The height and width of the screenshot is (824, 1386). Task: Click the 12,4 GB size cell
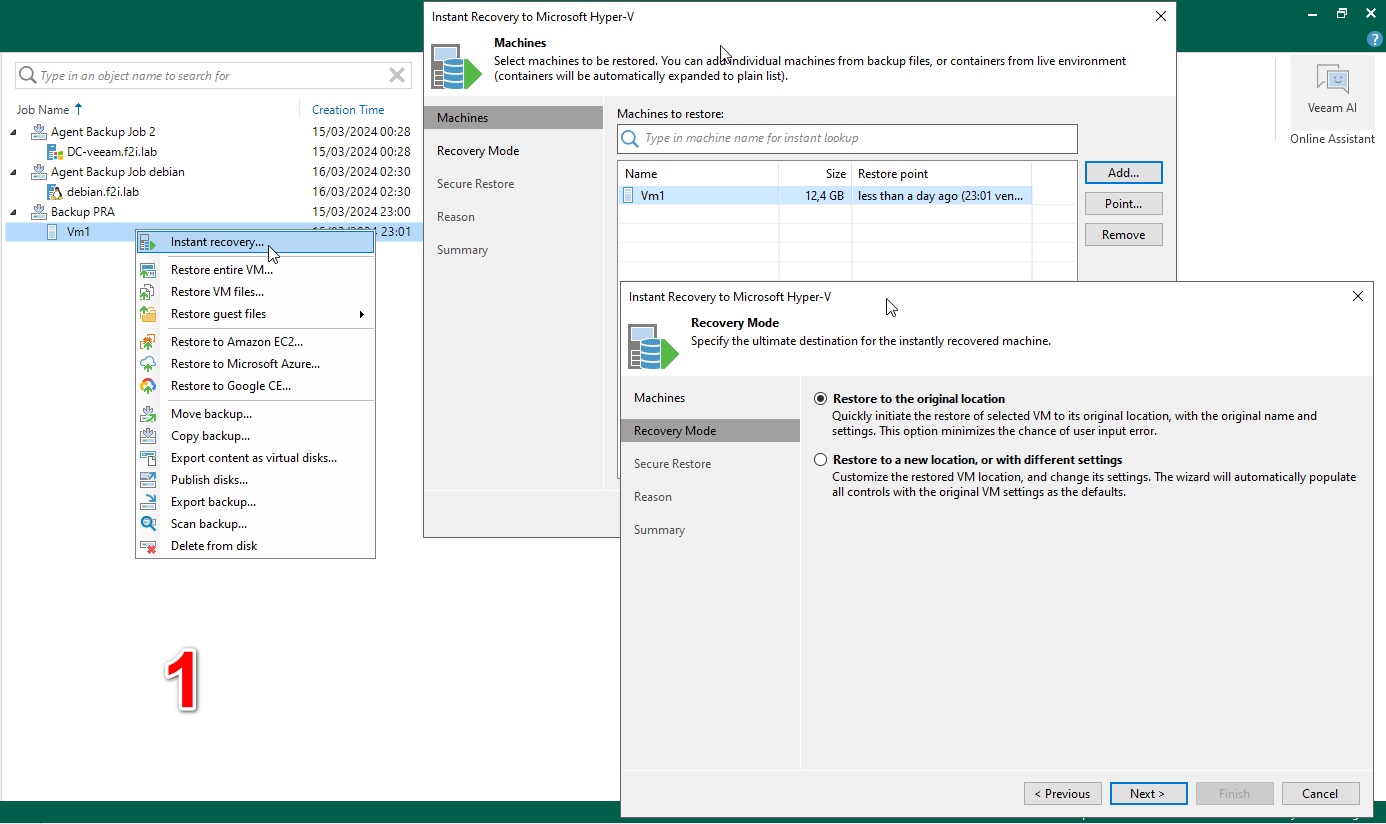(x=825, y=196)
